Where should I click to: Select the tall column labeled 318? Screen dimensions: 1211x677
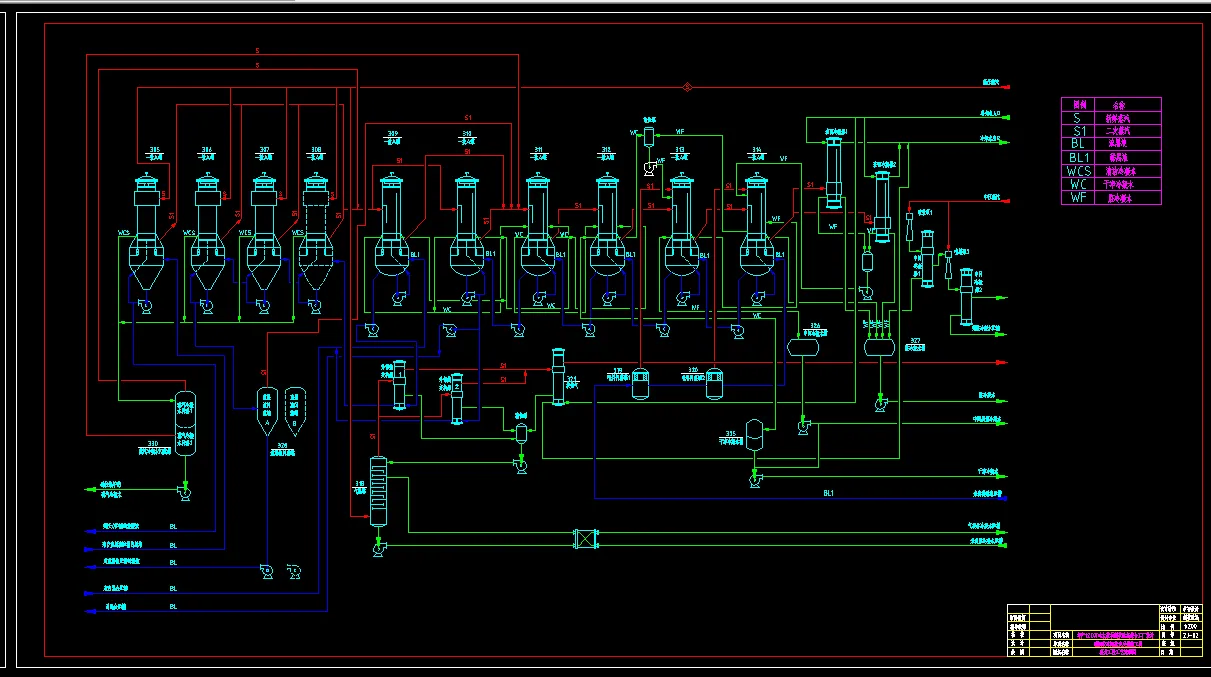tap(378, 491)
